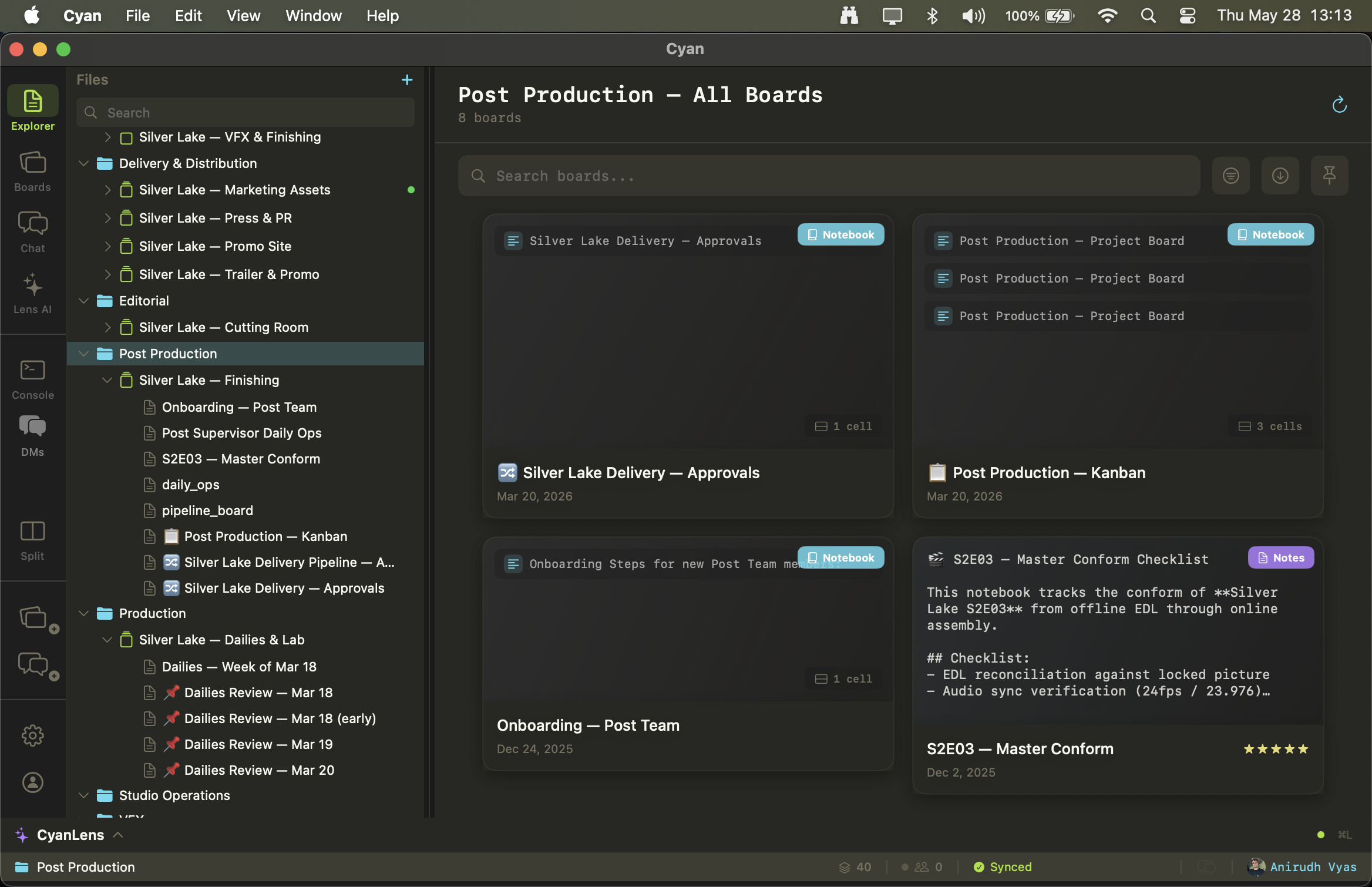Click five-star rating on S2E03 card
Image resolution: width=1372 pixels, height=887 pixels.
[x=1276, y=749]
